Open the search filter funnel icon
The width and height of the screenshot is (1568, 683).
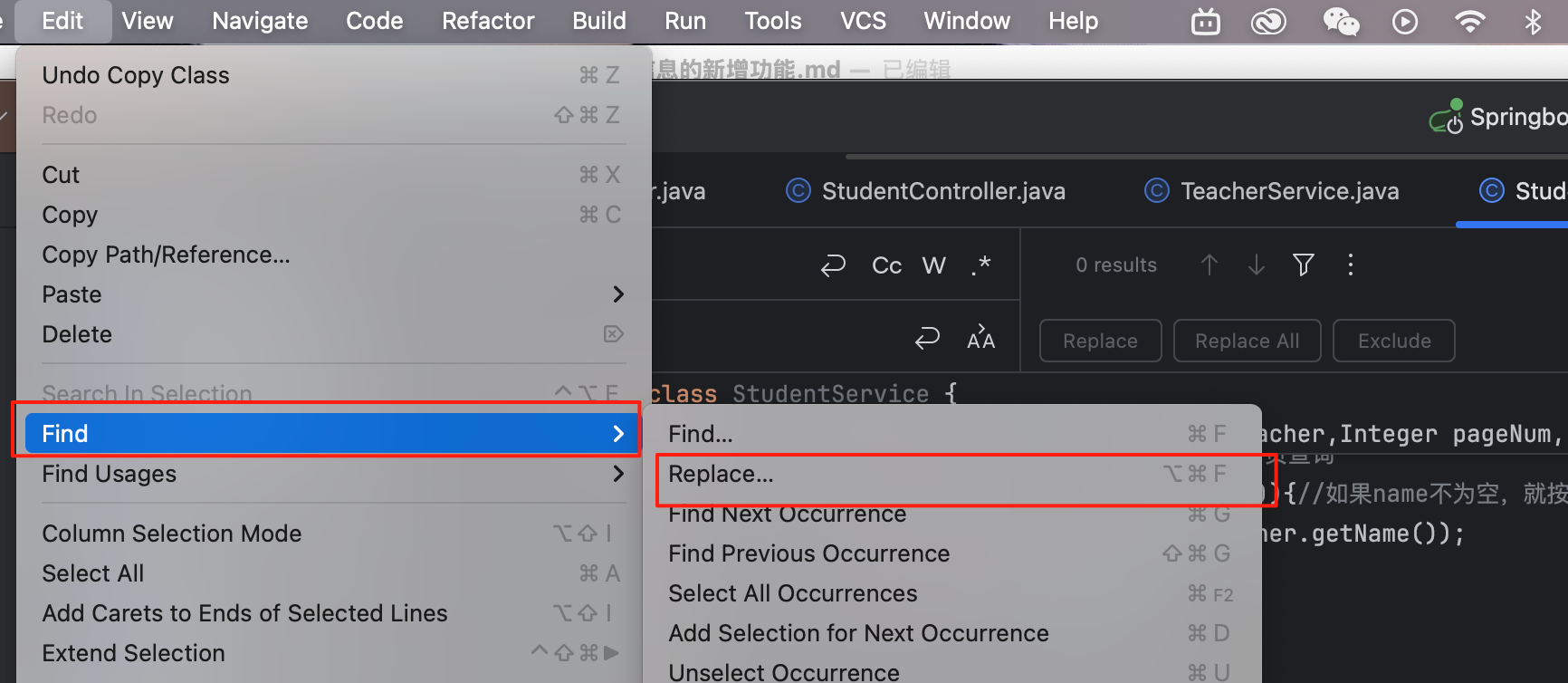1303,265
